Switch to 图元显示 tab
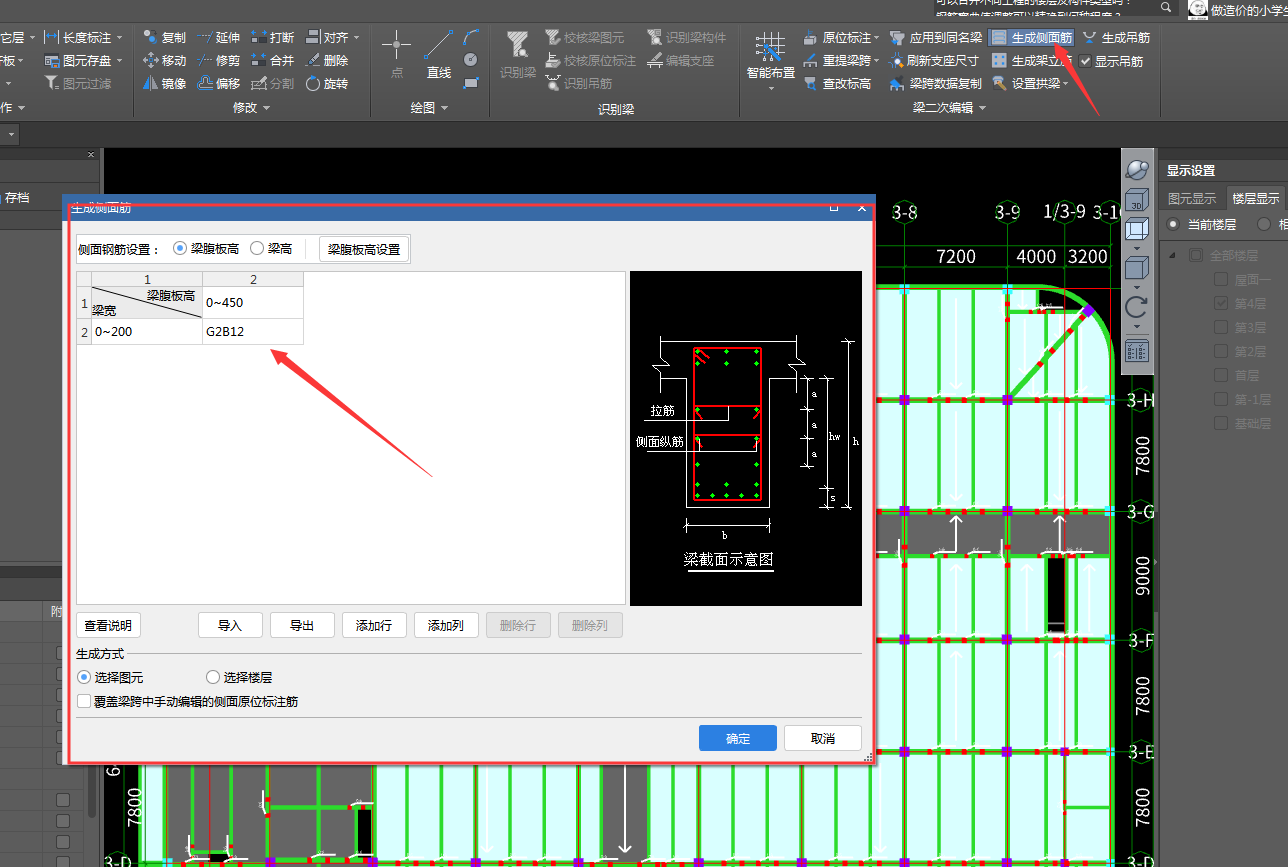The width and height of the screenshot is (1288, 867). tap(1192, 198)
